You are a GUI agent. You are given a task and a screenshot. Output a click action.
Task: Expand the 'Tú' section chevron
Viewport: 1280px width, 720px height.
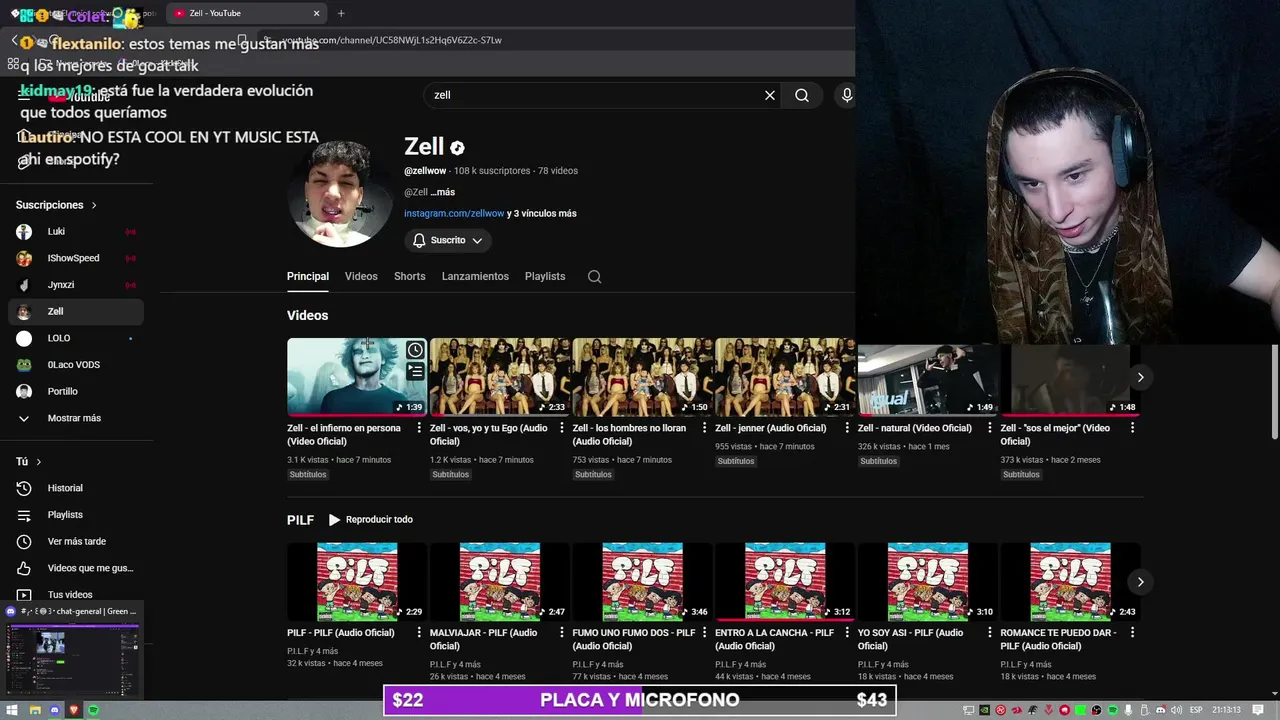tap(39, 462)
